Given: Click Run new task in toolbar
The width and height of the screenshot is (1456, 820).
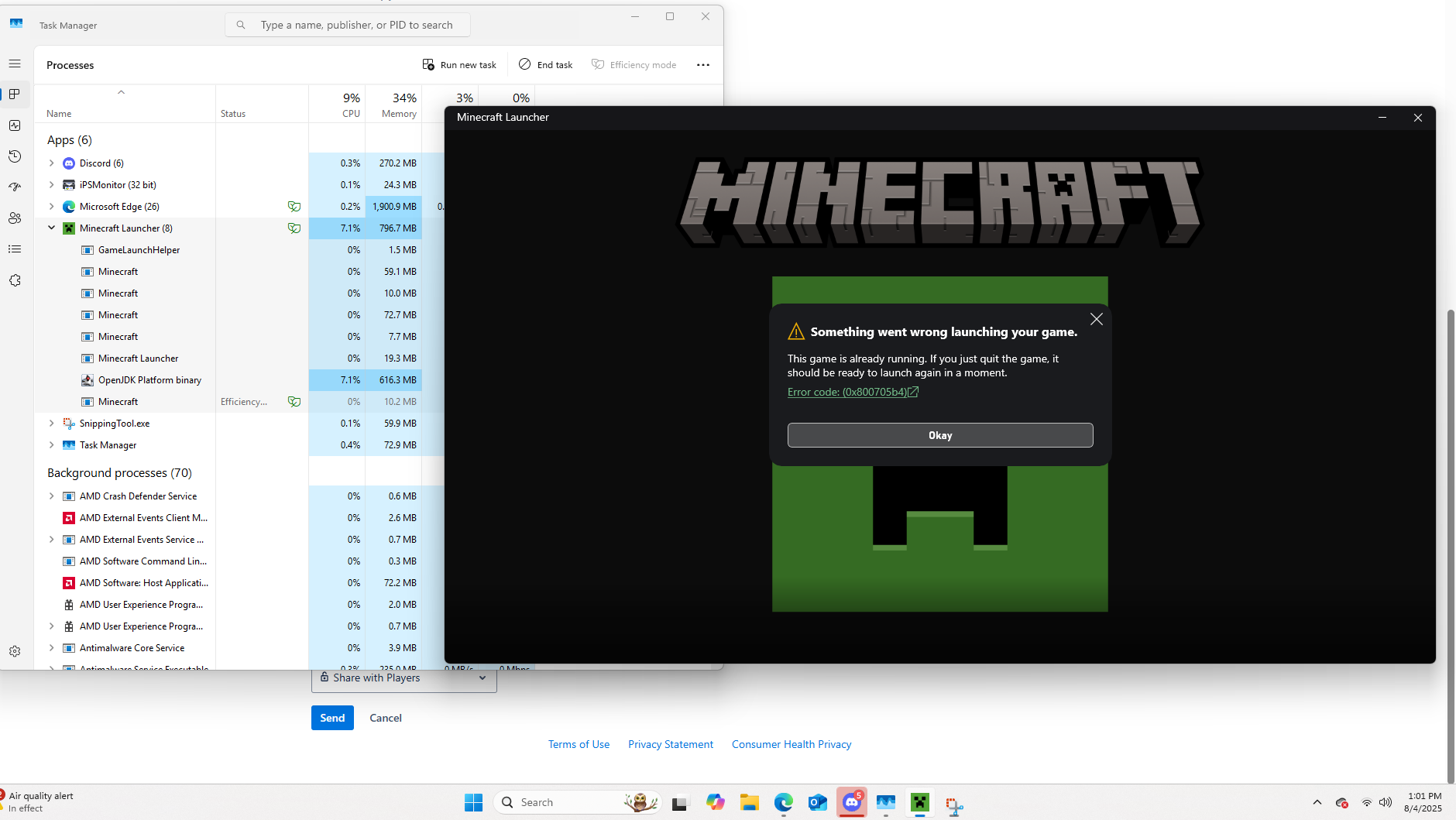Looking at the screenshot, I should click(459, 65).
